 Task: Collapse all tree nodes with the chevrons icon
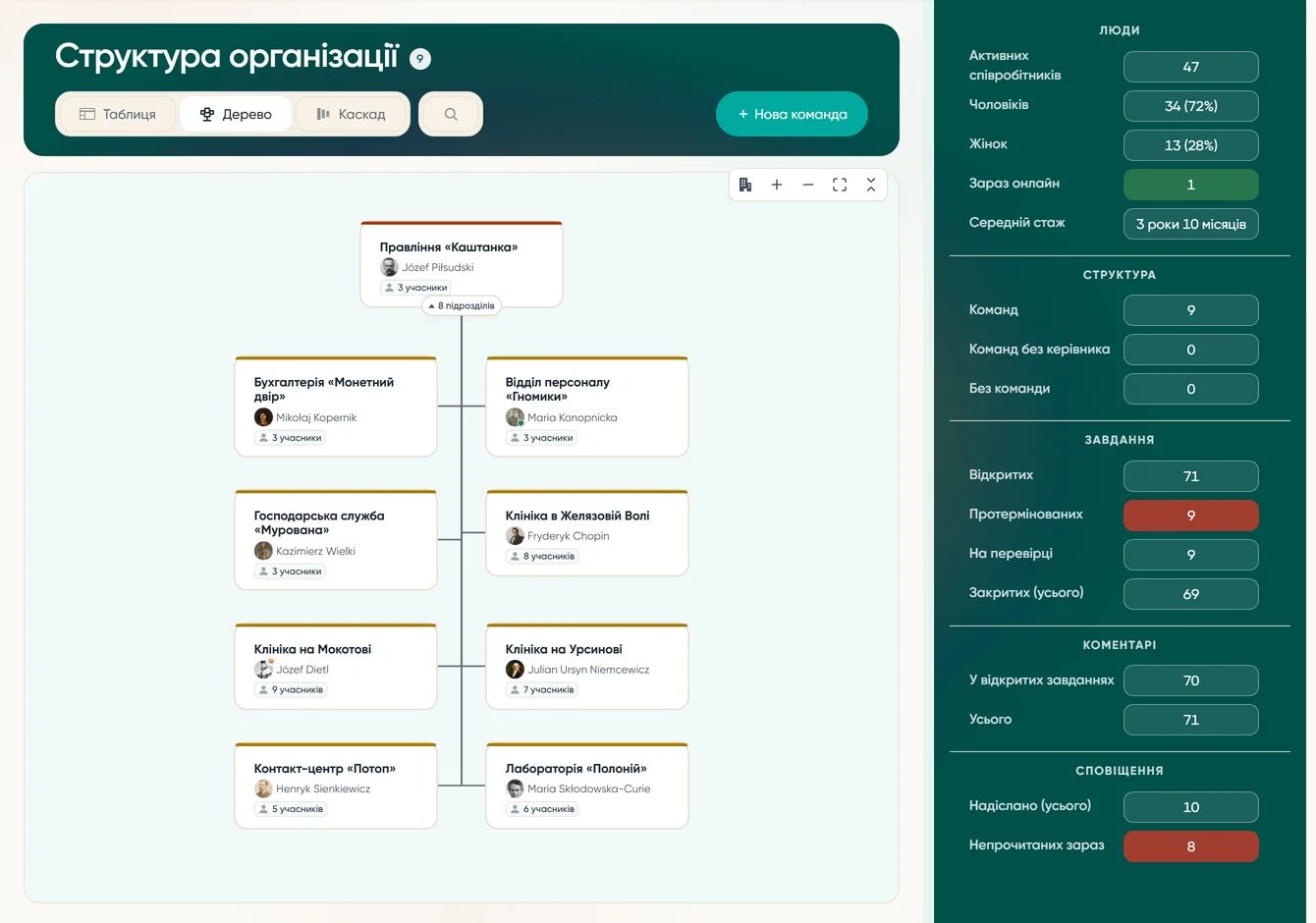point(871,185)
